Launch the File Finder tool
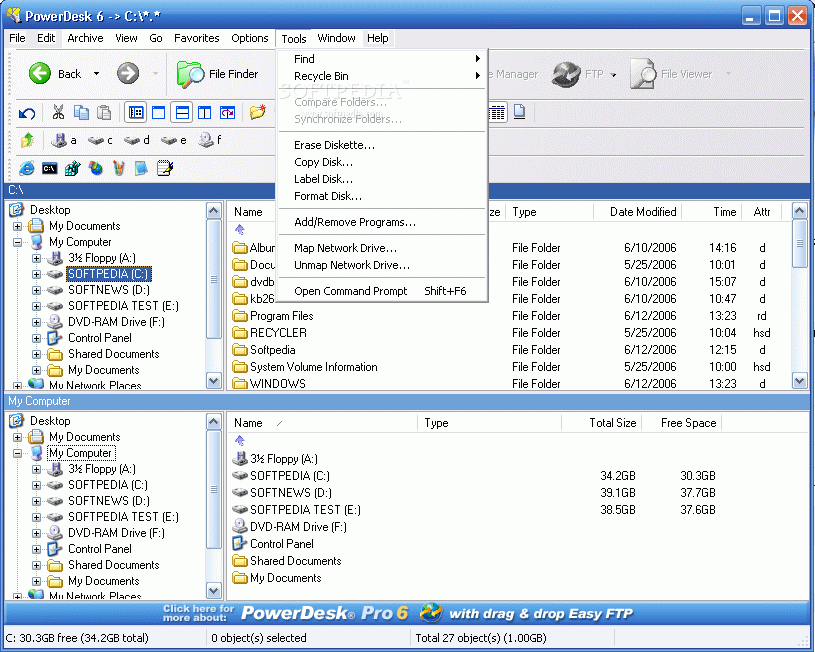This screenshot has height=652, width=815. 217,74
